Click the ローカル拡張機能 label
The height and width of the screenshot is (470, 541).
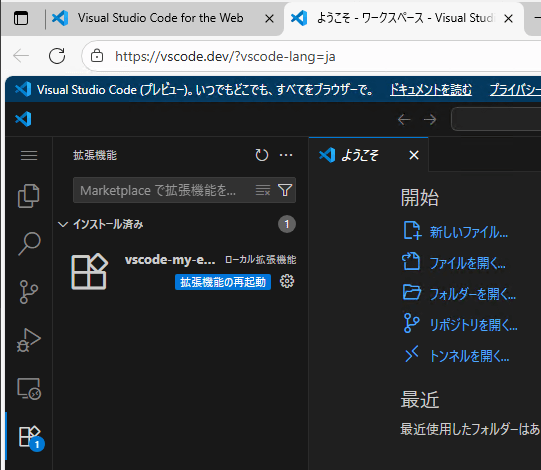pyautogui.click(x=260, y=260)
